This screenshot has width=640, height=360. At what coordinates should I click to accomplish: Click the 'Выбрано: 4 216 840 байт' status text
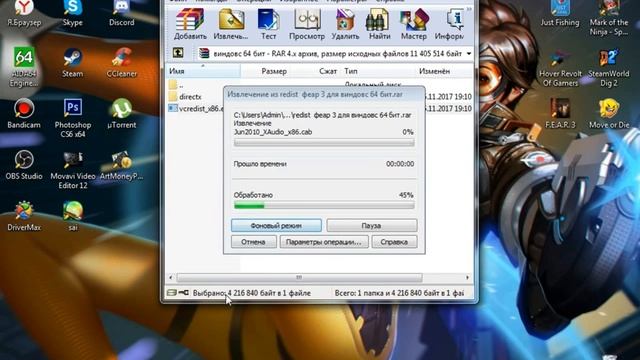(x=251, y=293)
